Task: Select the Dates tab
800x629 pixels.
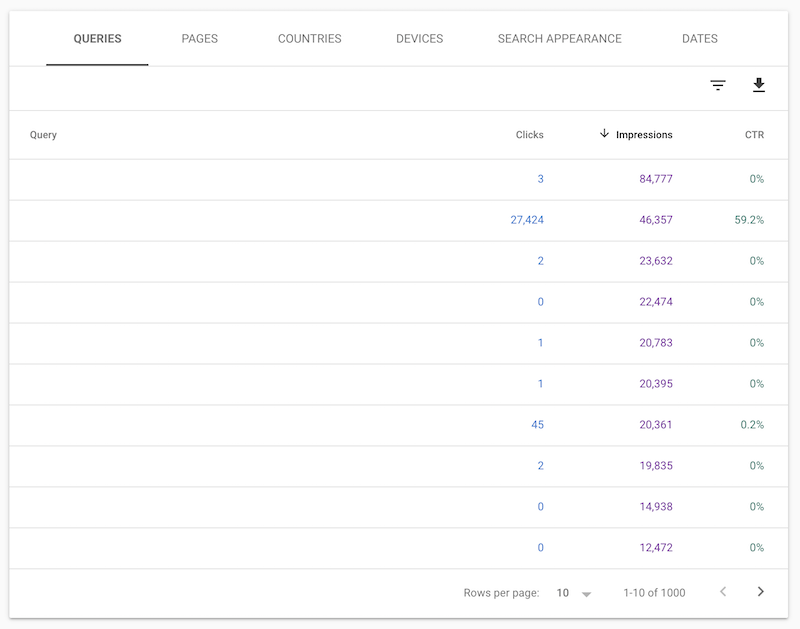Action: coord(699,39)
